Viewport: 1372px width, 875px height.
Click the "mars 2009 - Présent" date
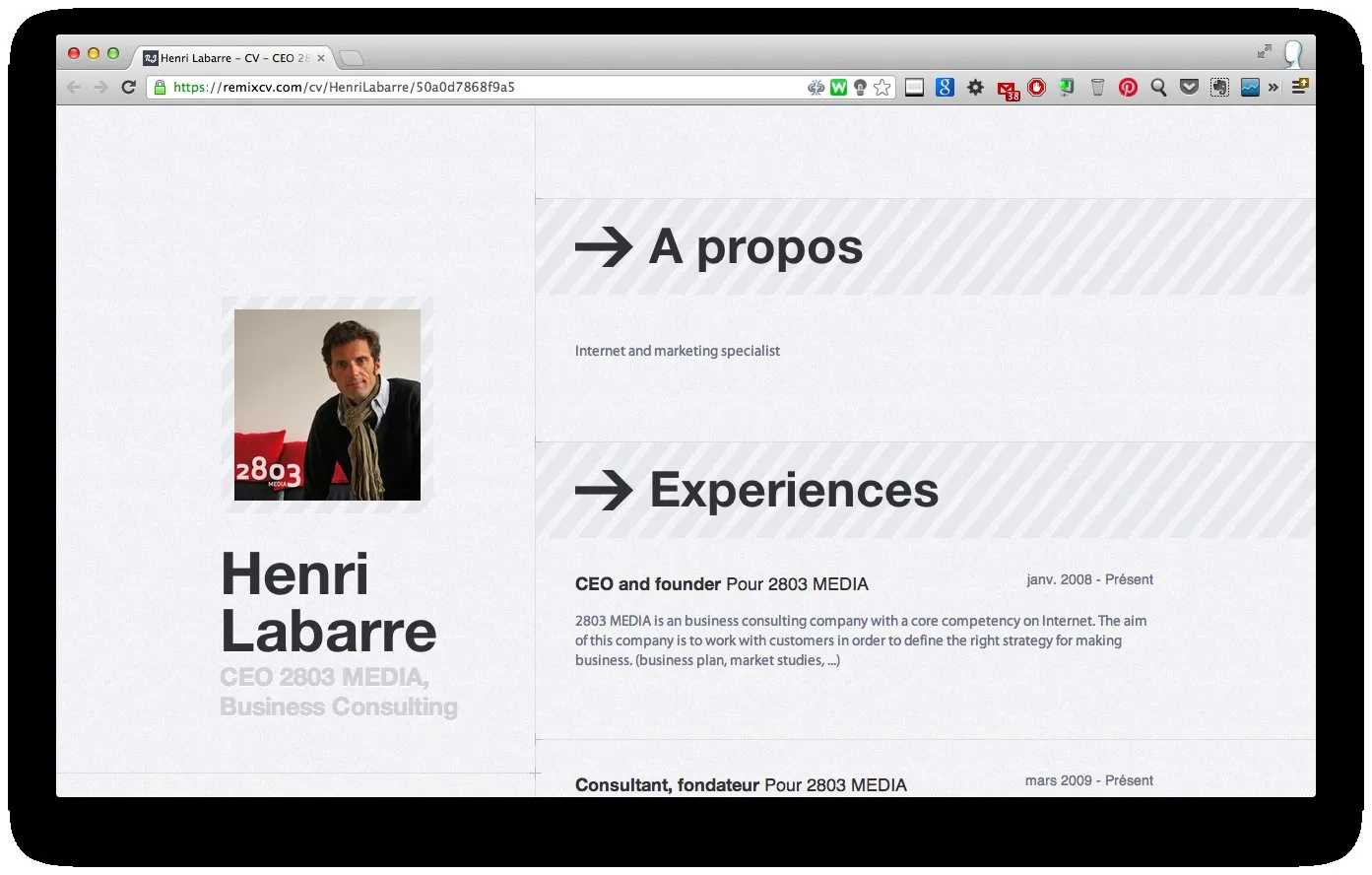(x=1089, y=780)
